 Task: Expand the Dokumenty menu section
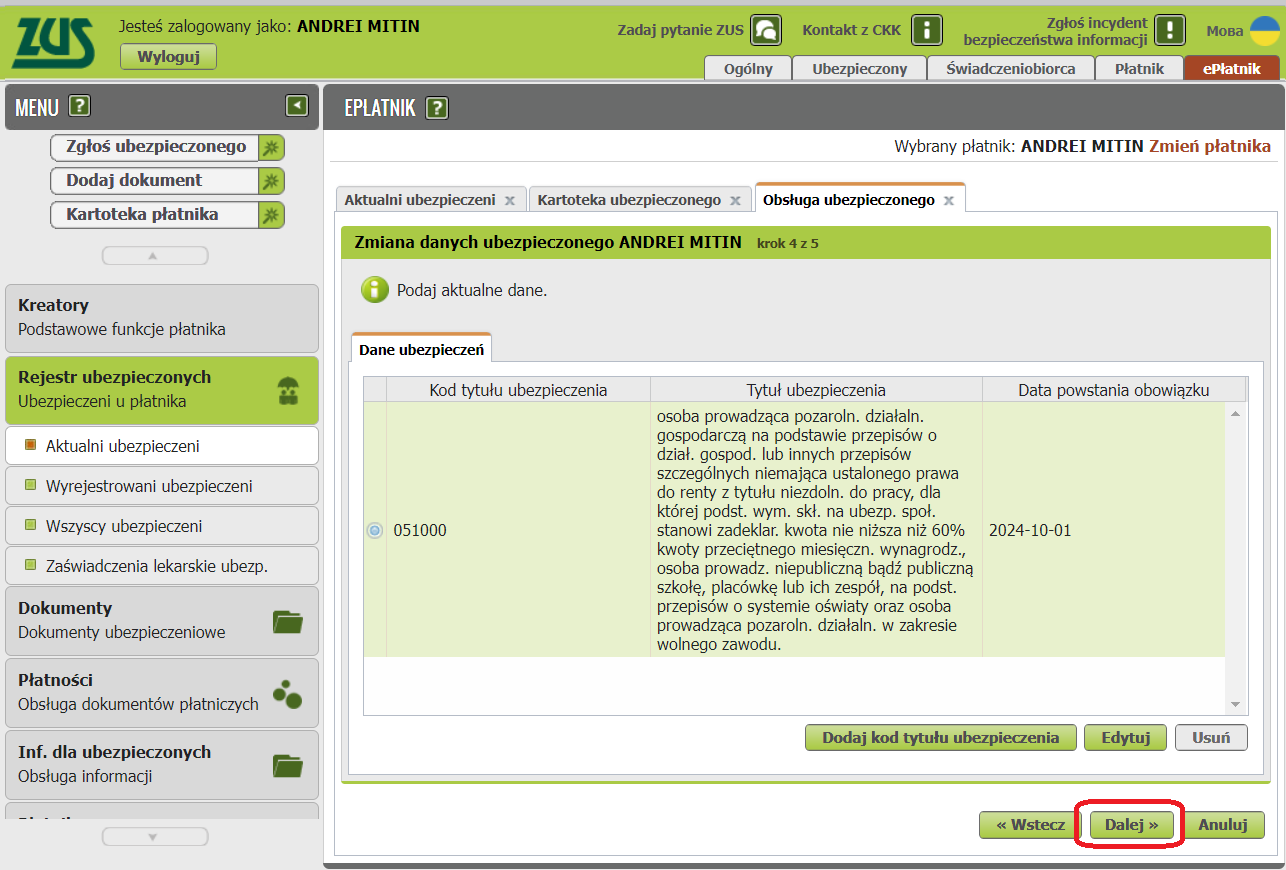pyautogui.click(x=161, y=620)
